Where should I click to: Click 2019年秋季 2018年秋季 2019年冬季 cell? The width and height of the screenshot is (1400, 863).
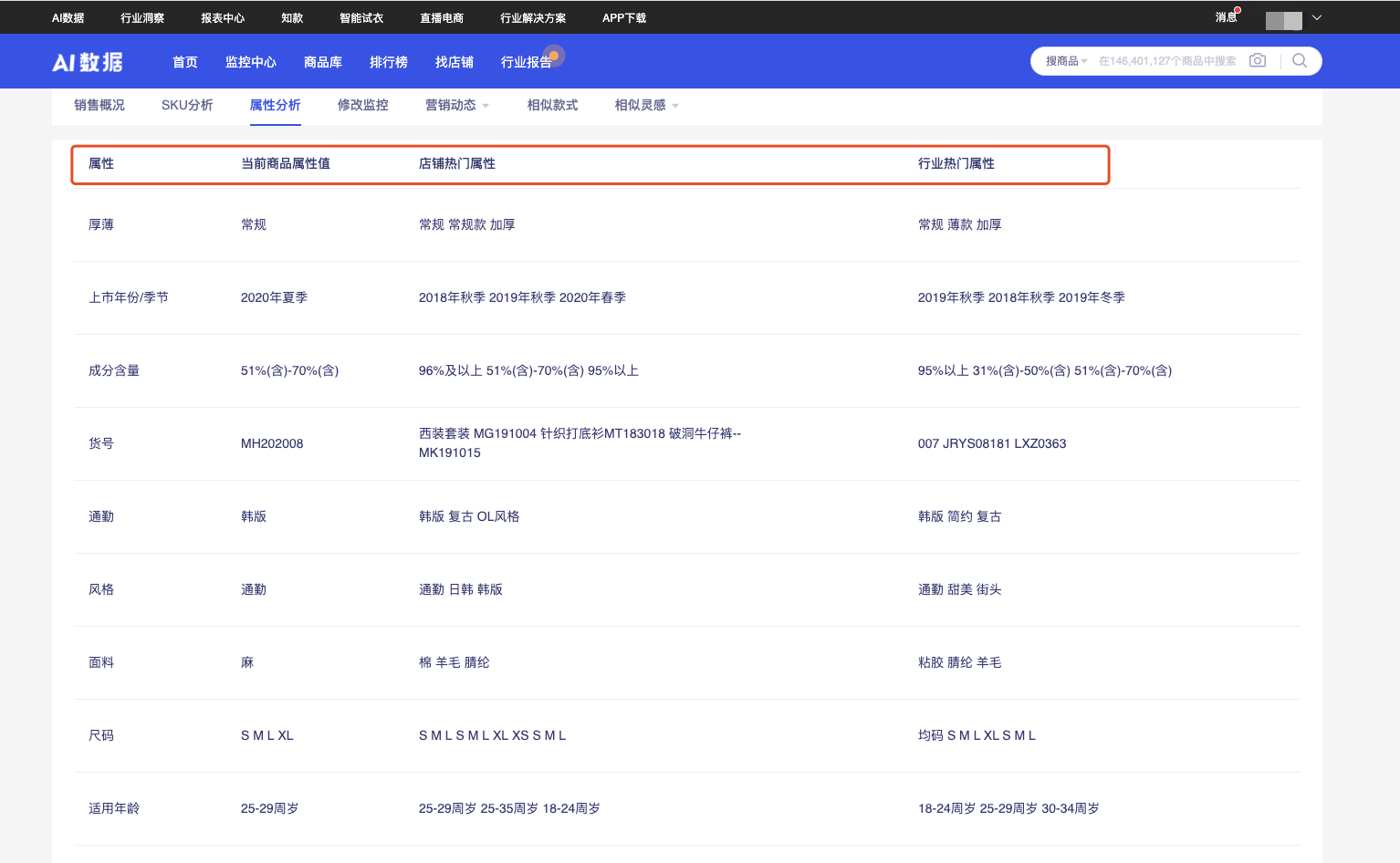1021,297
